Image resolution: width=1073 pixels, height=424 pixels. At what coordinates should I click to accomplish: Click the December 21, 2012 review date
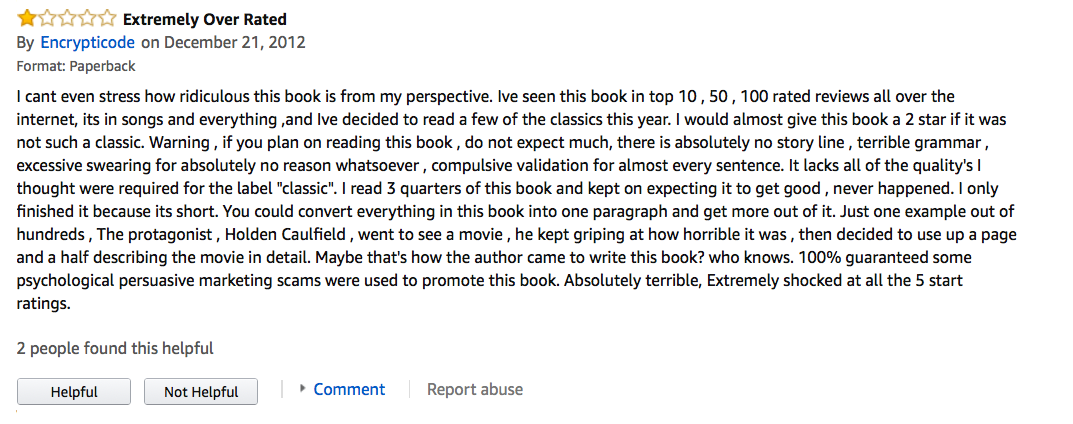pyautogui.click(x=235, y=42)
